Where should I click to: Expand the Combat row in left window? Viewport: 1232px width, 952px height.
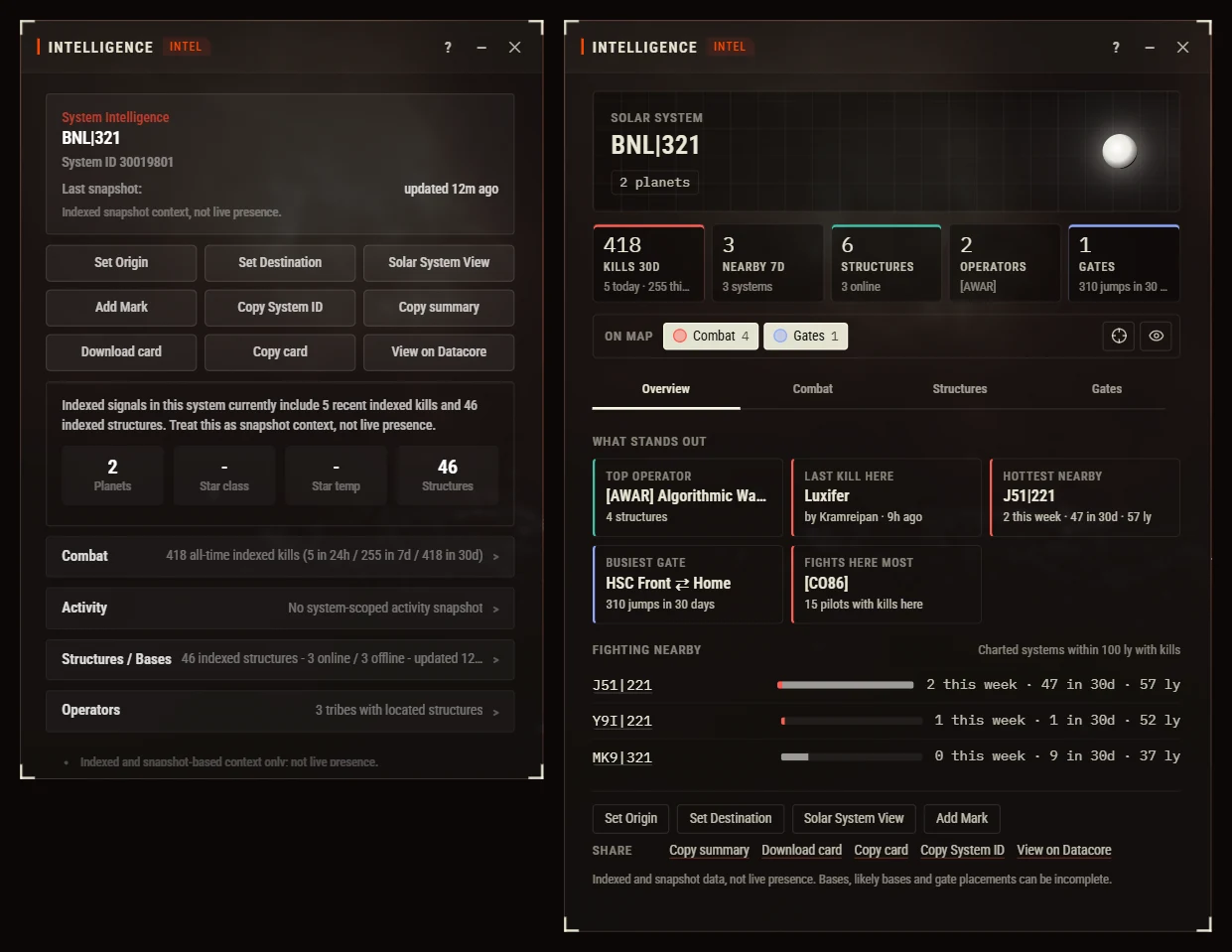pos(280,556)
